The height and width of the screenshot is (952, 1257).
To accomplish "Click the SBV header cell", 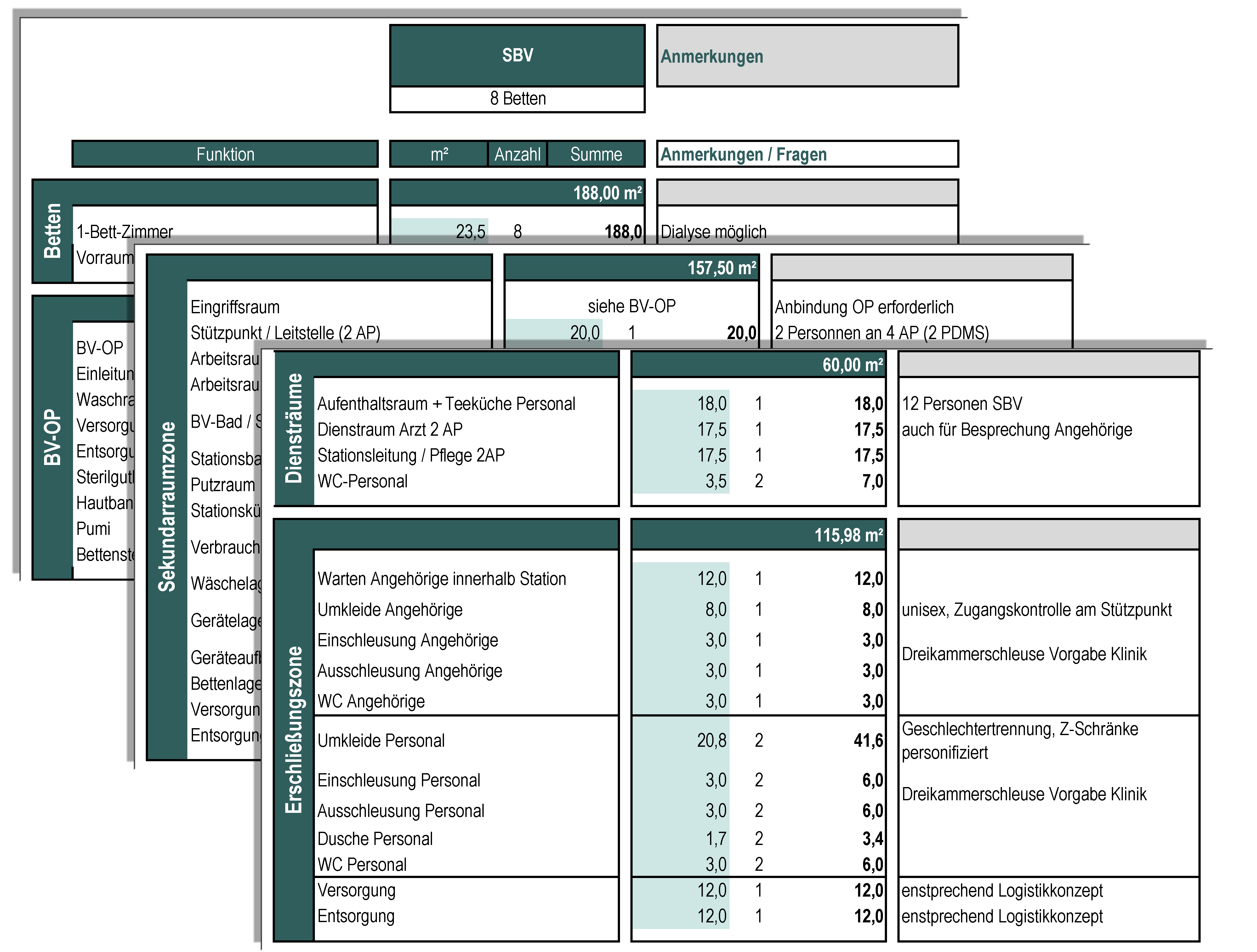I will [517, 55].
